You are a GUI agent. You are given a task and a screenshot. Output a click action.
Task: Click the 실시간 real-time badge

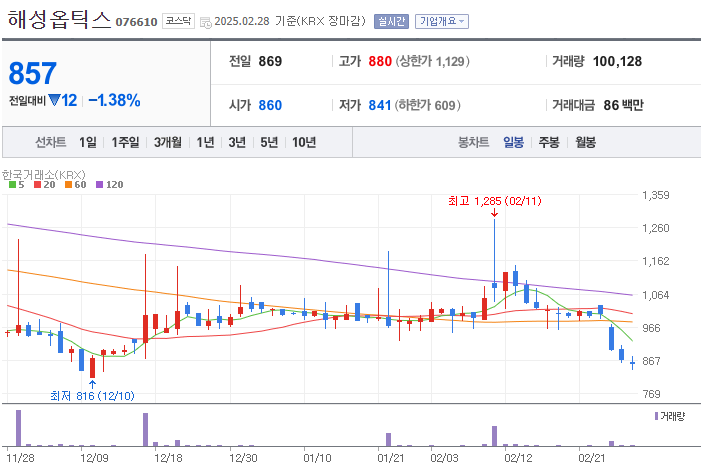pos(392,21)
